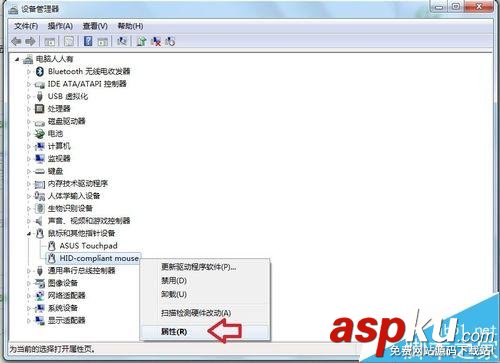
Task: Select the 处理器 chip icon
Action: click(x=40, y=109)
